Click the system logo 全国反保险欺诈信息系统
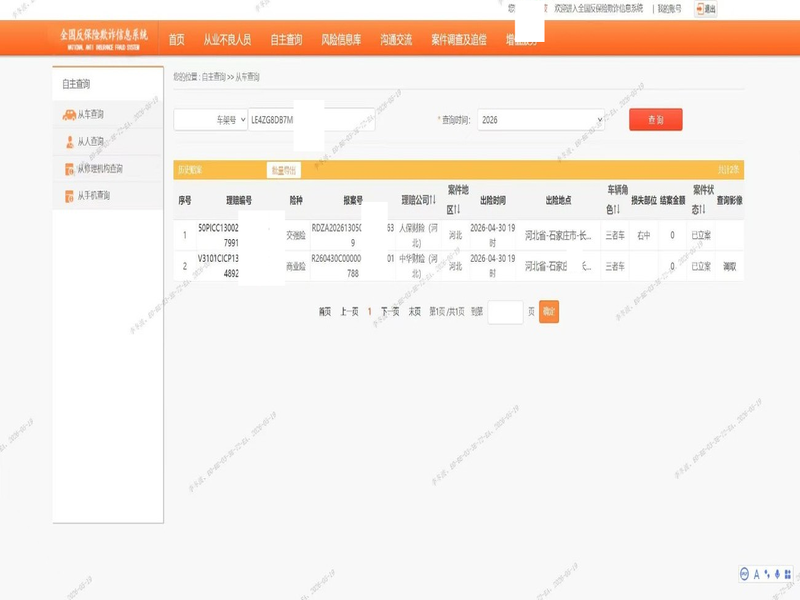The width and height of the screenshot is (800, 600). 104,39
